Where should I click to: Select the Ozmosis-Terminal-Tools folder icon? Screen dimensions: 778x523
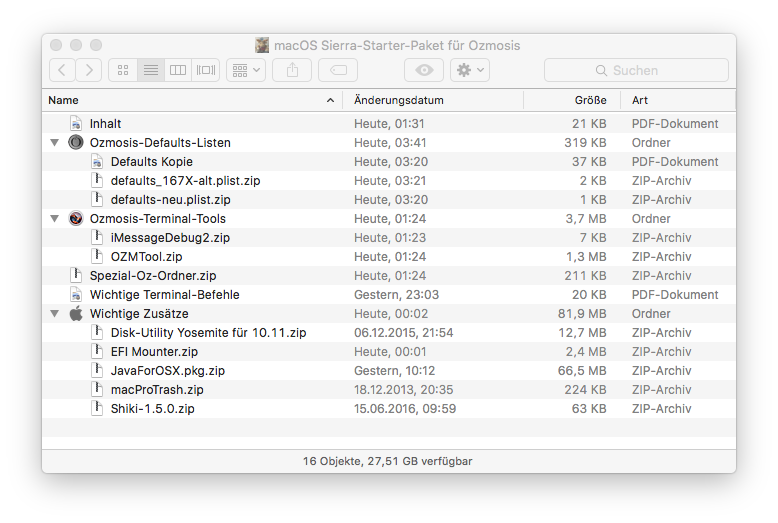[76, 218]
